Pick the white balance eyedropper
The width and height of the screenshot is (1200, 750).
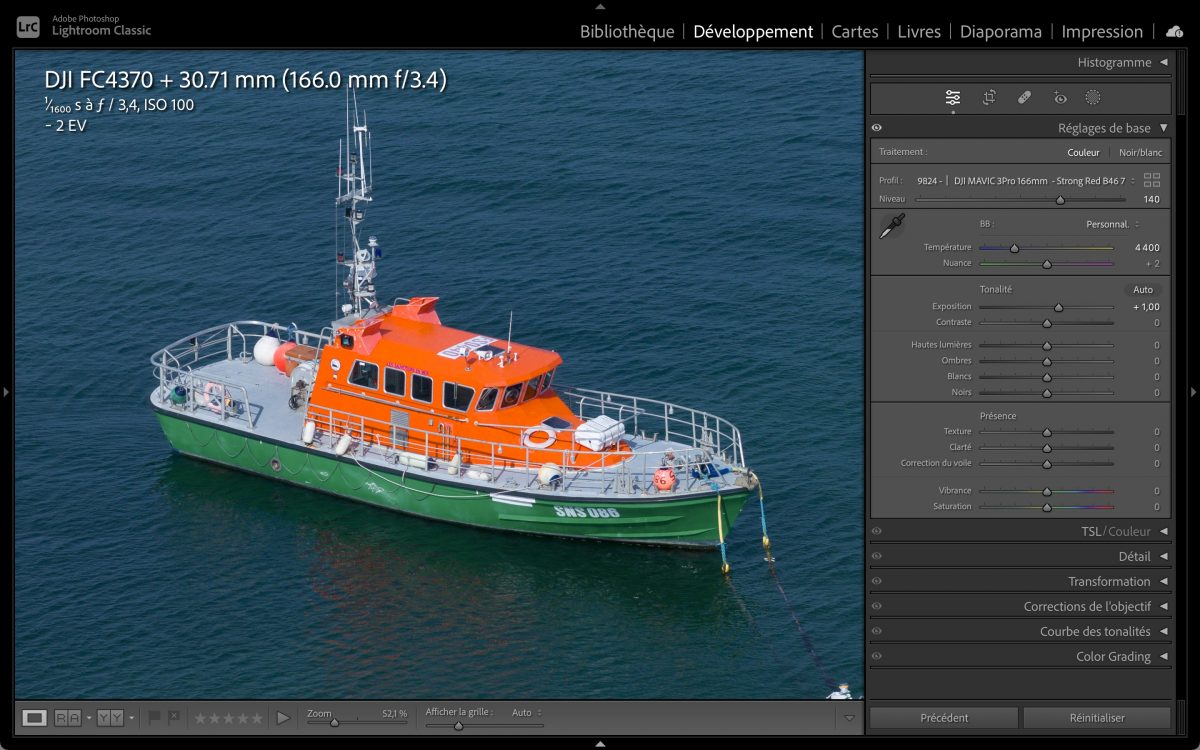pos(891,226)
